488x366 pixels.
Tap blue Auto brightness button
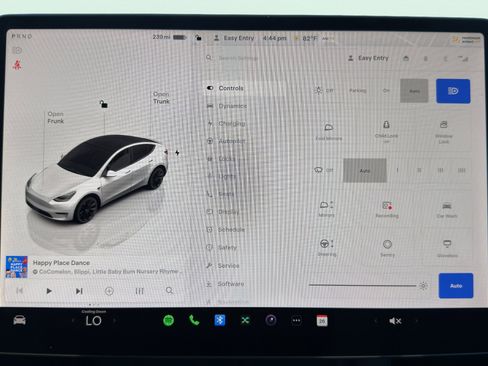point(456,286)
